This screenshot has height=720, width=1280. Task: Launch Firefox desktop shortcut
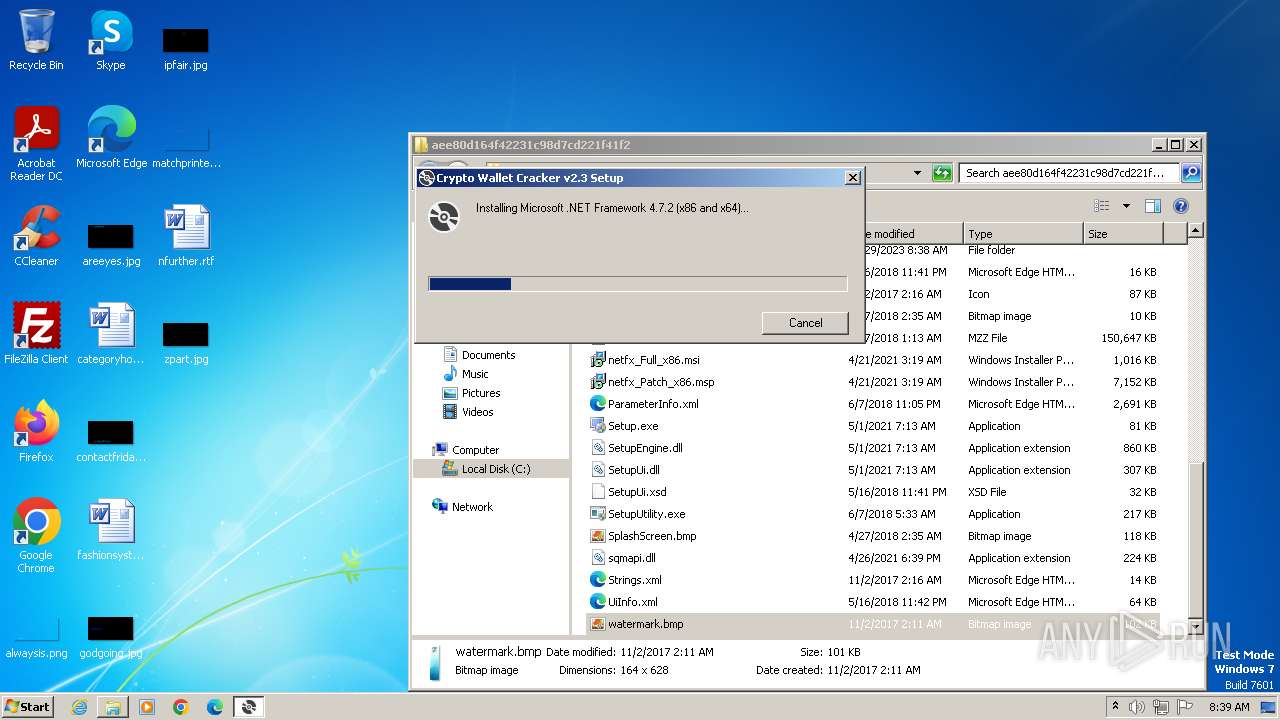pos(36,431)
